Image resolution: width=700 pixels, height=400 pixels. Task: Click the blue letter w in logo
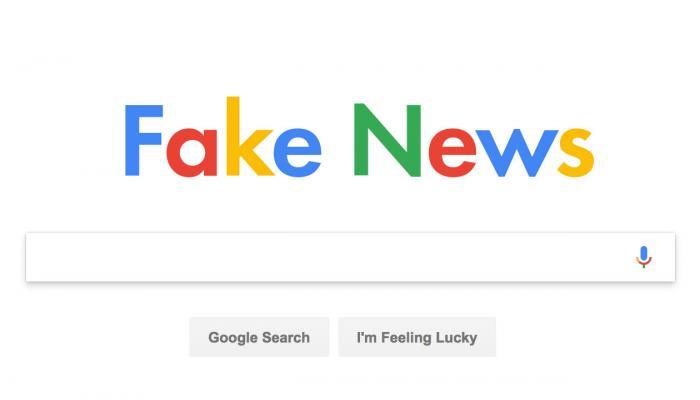pyautogui.click(x=517, y=153)
